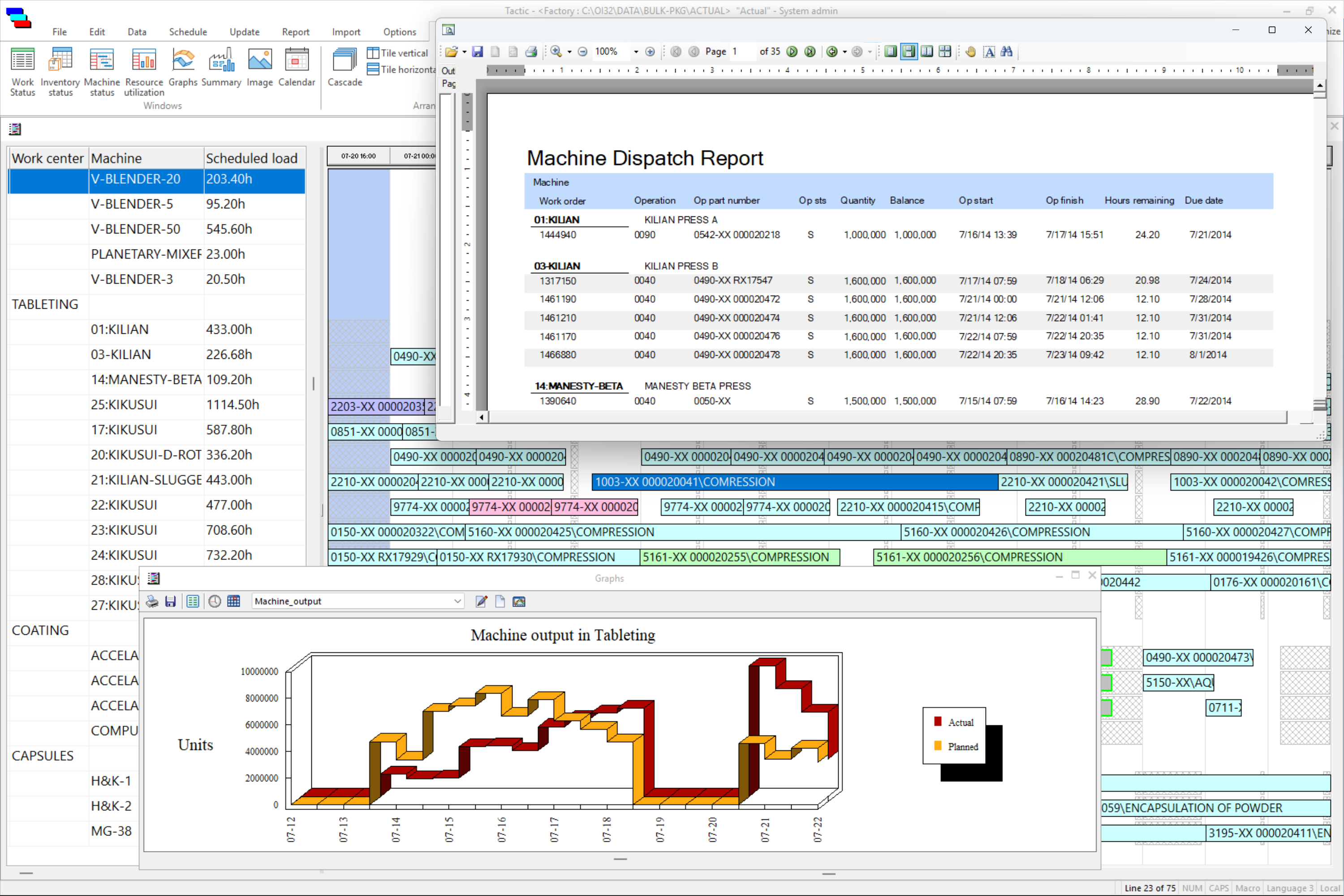Save the graph with floppy icon

pyautogui.click(x=170, y=601)
